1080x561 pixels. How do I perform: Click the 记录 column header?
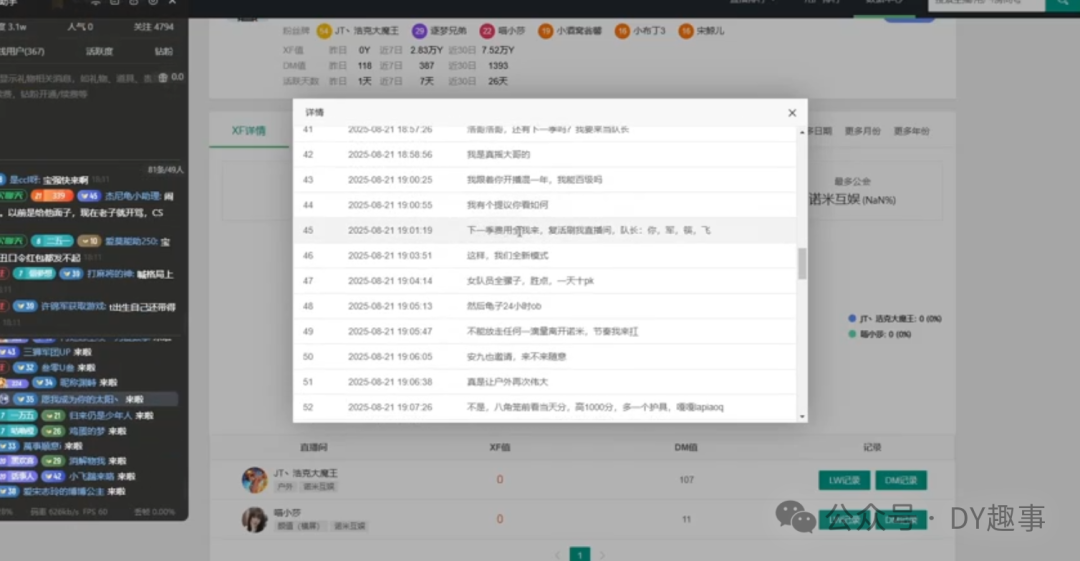coord(872,447)
